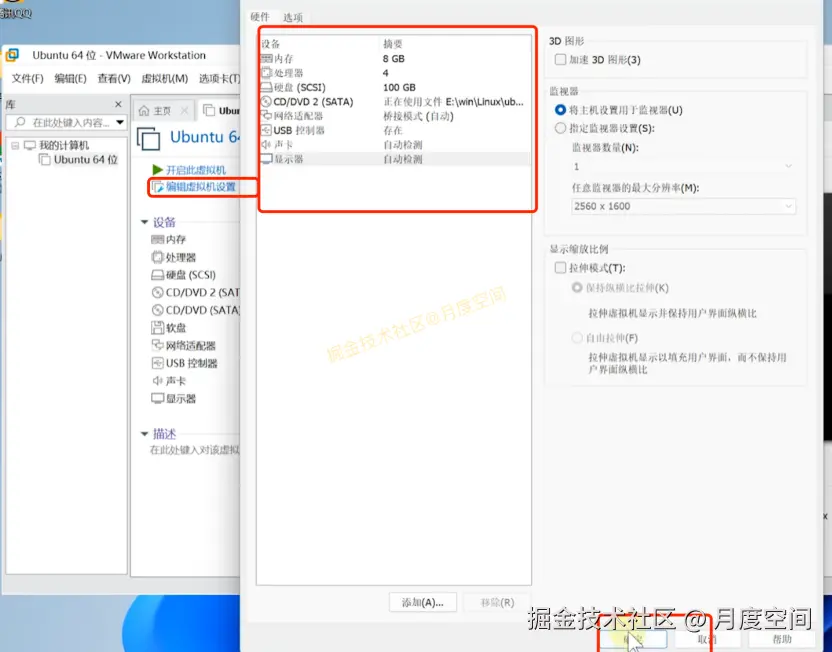Click the 显示器 icon in VM summary
Viewport: 832px width, 652px height.
158,398
